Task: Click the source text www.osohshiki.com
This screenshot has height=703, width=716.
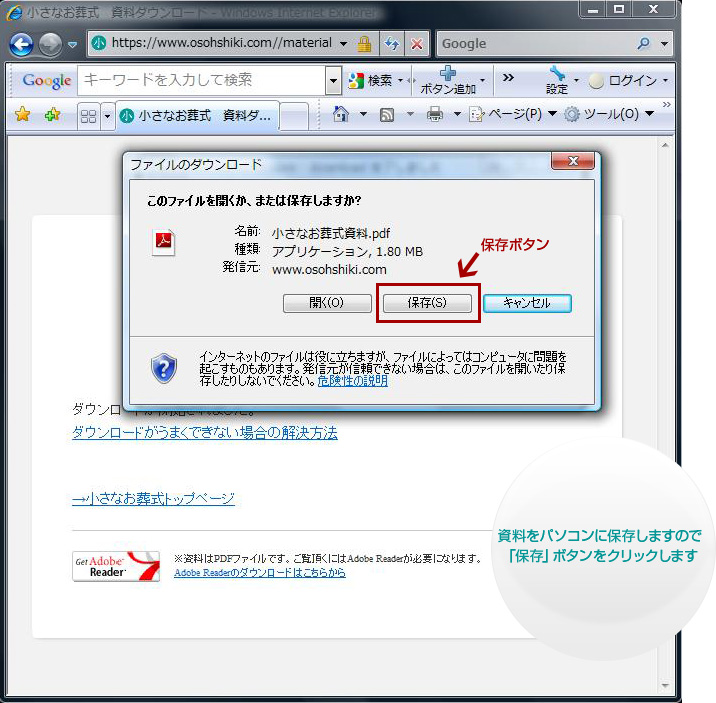Action: pyautogui.click(x=329, y=269)
